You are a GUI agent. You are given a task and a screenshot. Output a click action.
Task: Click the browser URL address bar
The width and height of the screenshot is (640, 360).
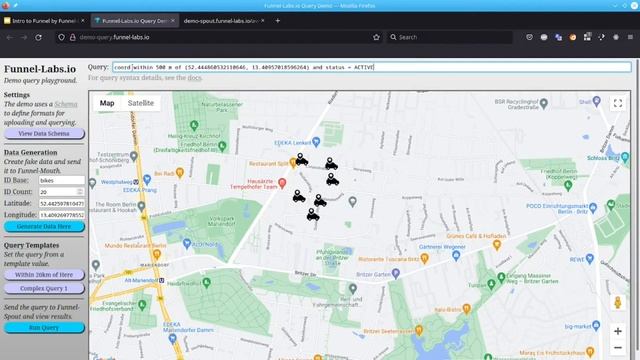(x=220, y=37)
